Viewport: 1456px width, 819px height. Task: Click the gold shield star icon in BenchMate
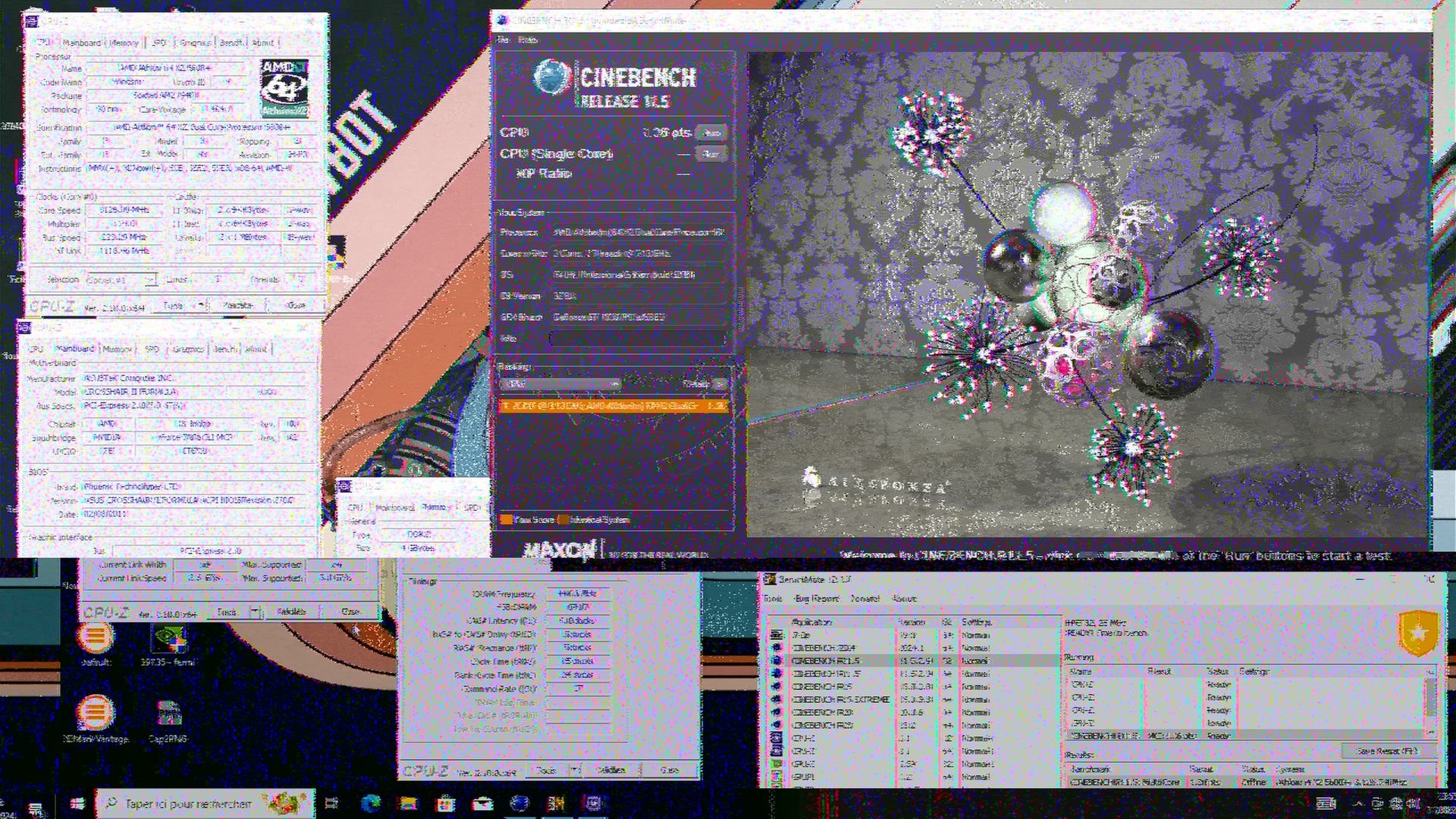(1418, 632)
